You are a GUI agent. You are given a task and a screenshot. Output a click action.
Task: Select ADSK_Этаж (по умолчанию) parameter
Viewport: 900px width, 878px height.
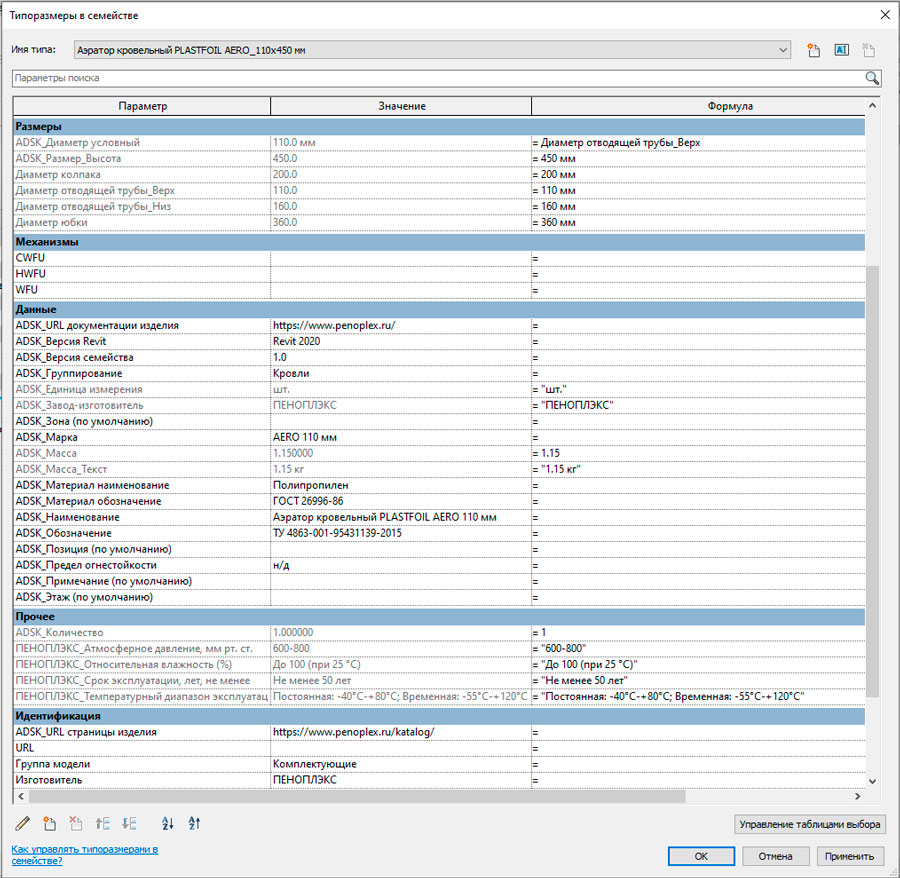point(142,597)
